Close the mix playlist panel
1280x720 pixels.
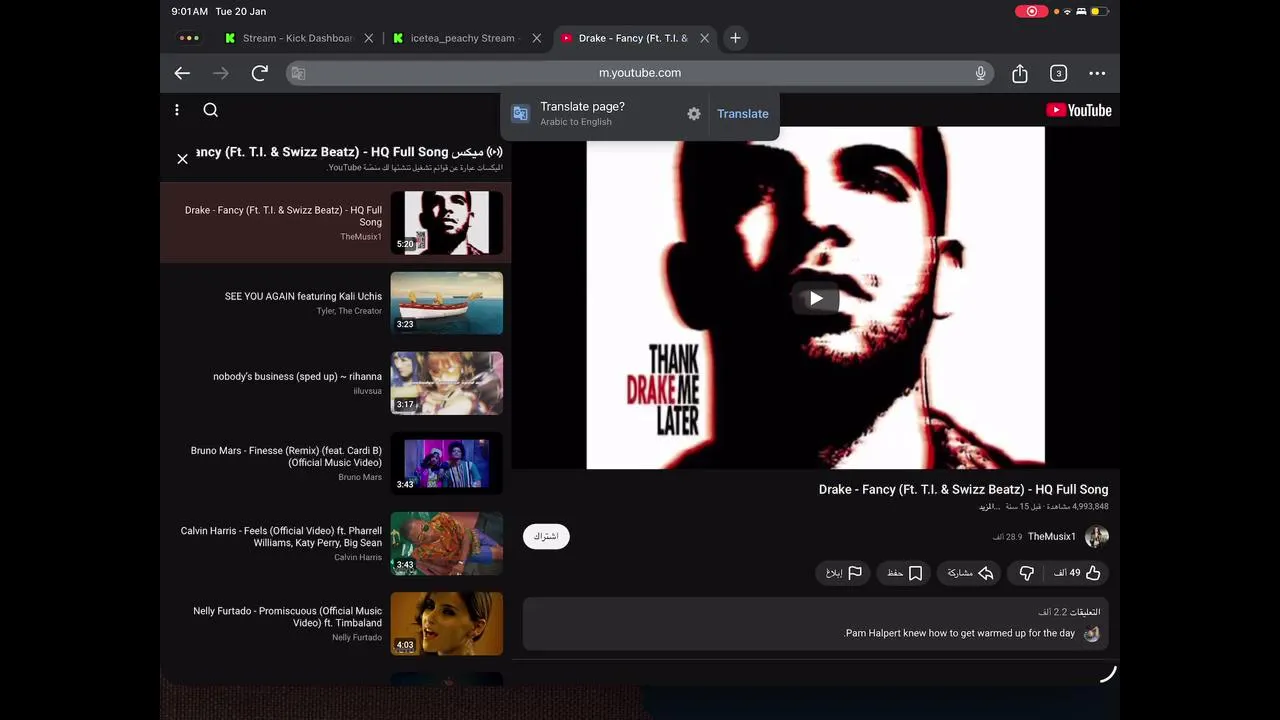(182, 159)
